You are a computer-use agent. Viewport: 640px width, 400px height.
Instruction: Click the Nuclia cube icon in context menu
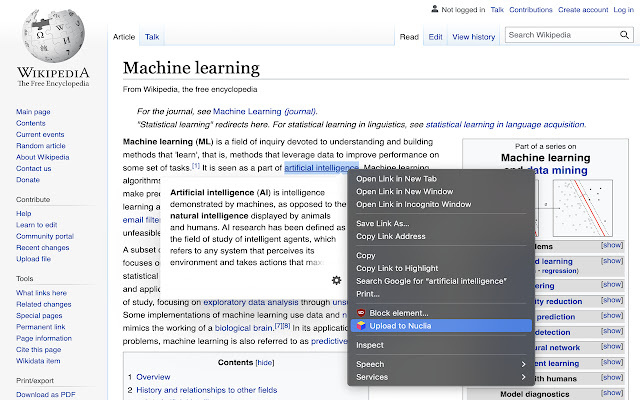[361, 326]
